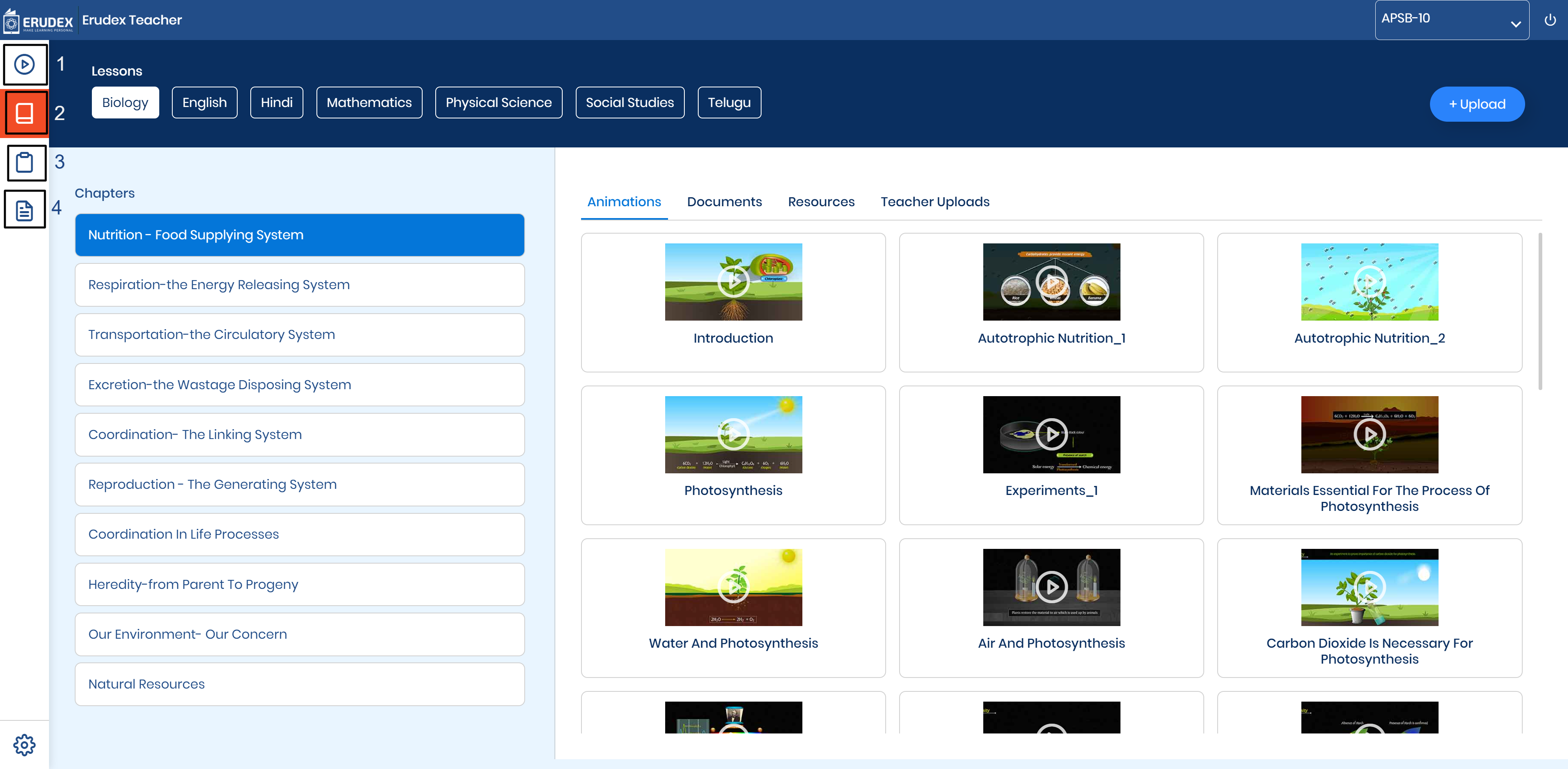
Task: Open the Natural Resources chapter
Action: [x=299, y=684]
